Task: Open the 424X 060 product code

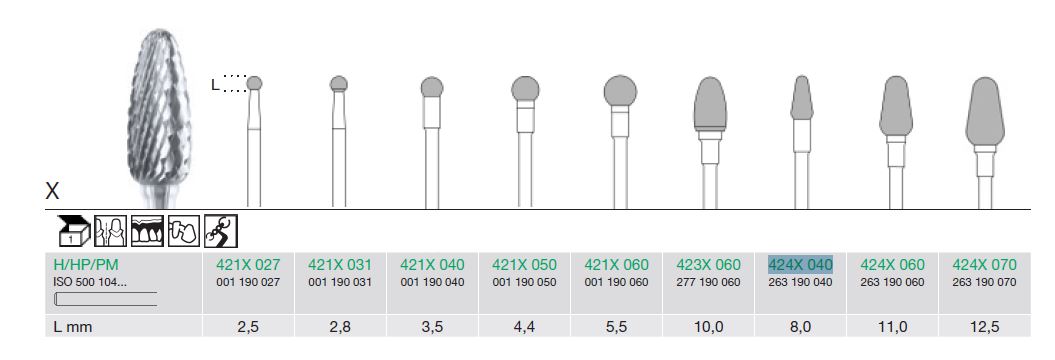Action: (892, 264)
